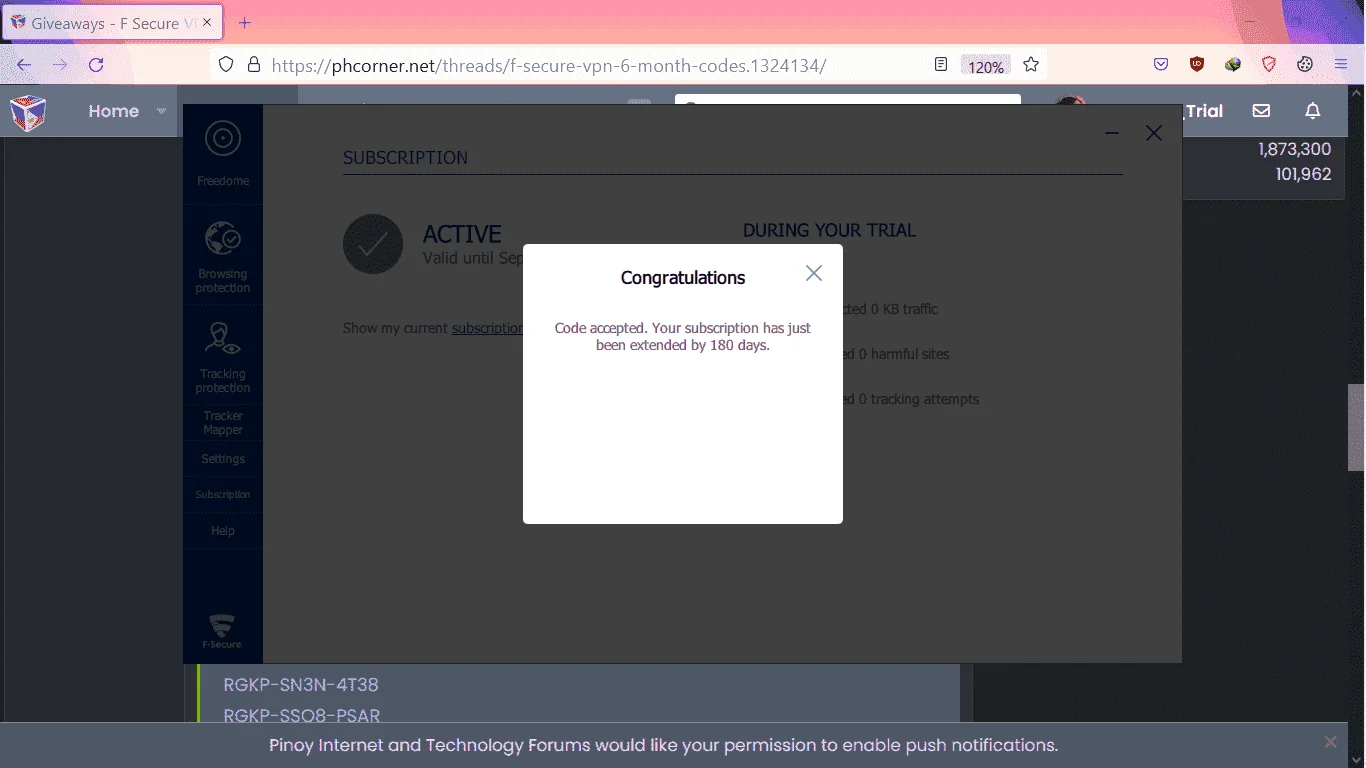The image size is (1366, 768).
Task: Click the subscription link text
Action: pos(487,328)
